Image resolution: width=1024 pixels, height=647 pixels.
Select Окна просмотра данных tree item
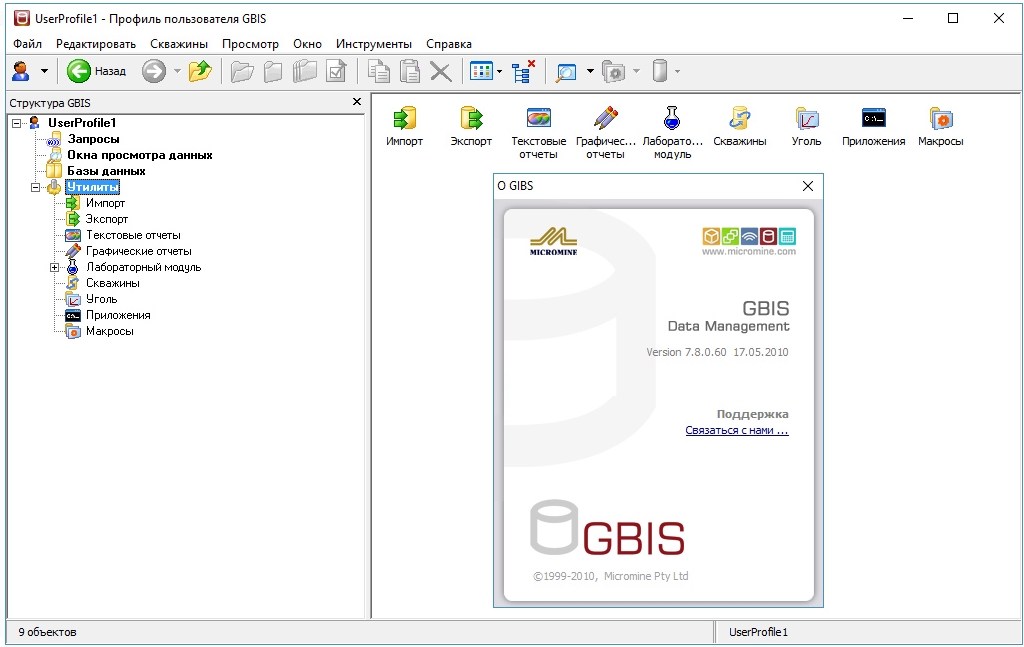140,155
